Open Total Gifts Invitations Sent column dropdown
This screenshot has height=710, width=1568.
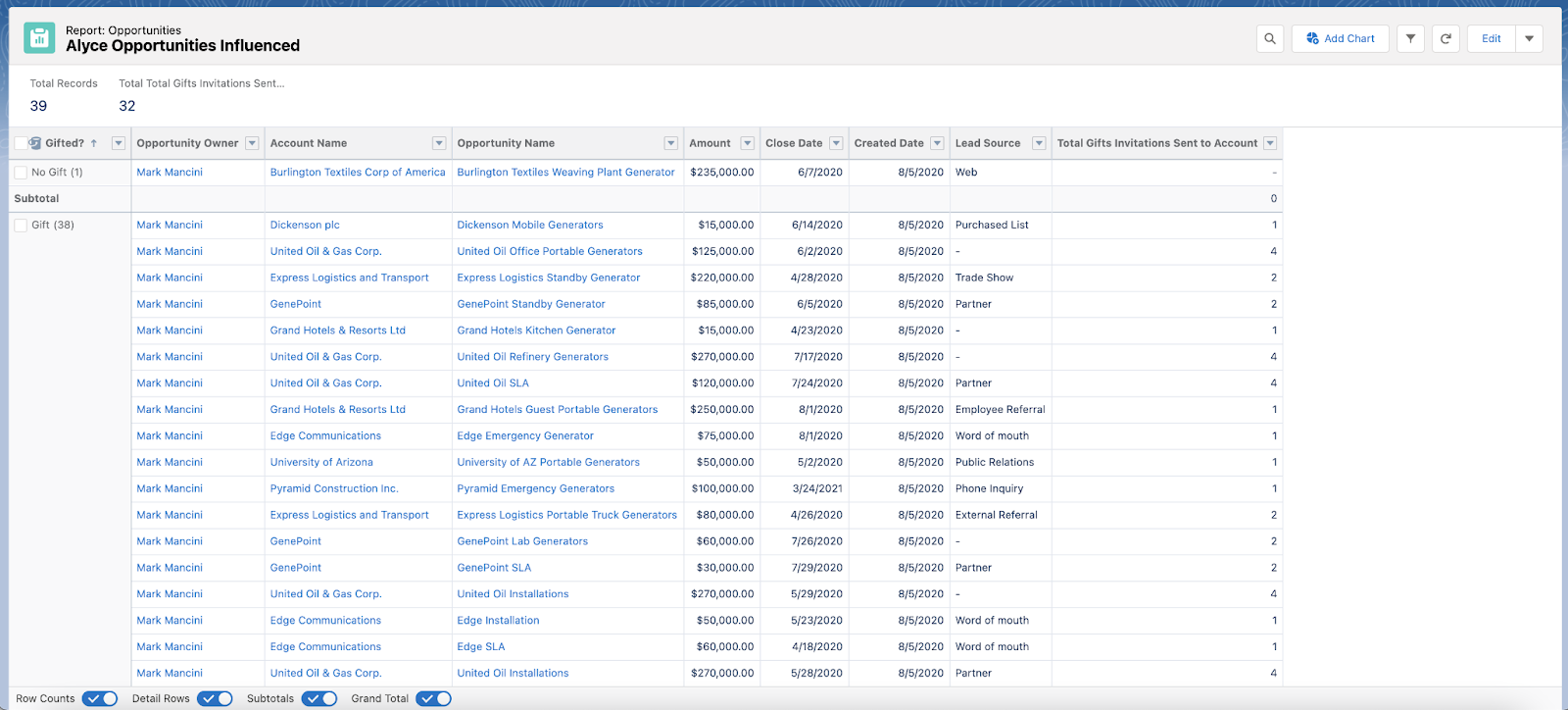(1270, 143)
